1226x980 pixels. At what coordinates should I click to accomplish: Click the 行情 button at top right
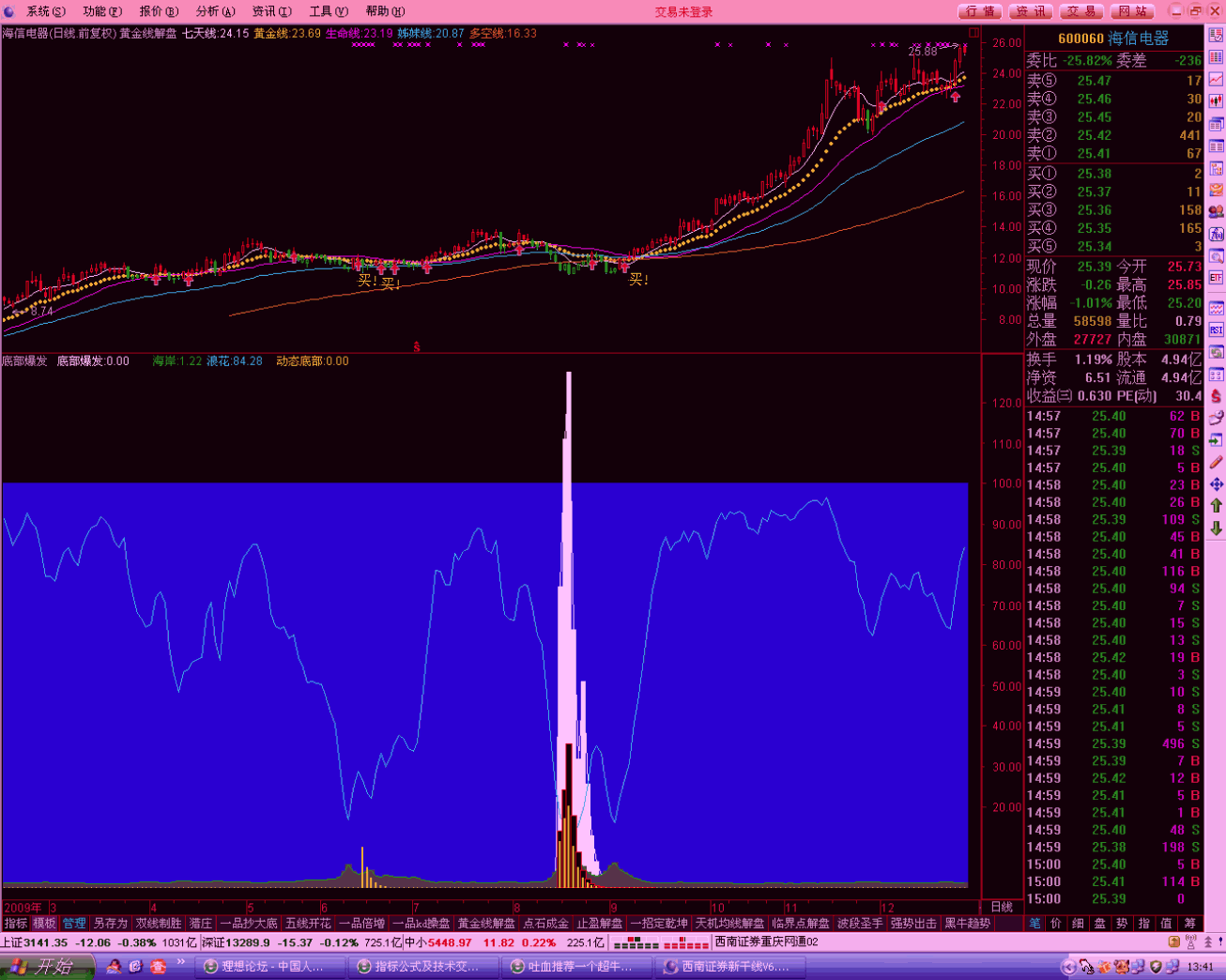(980, 11)
